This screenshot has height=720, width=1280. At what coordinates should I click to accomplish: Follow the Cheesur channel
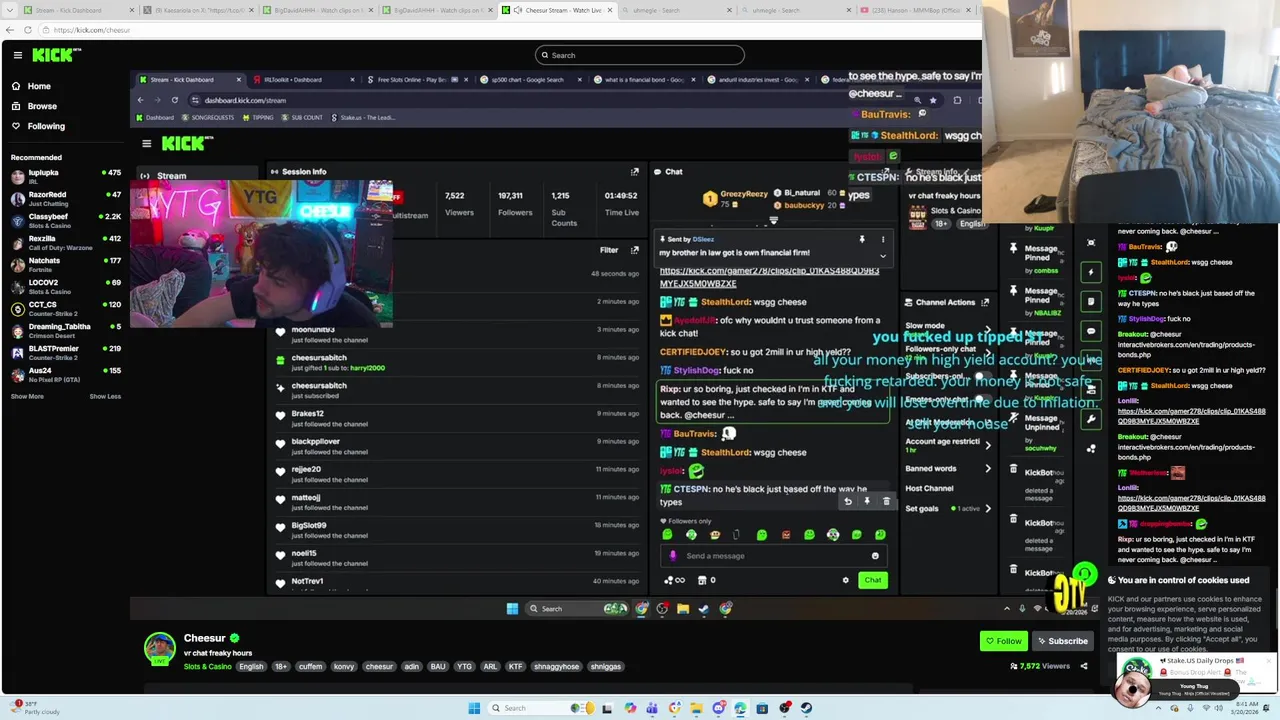click(1004, 641)
